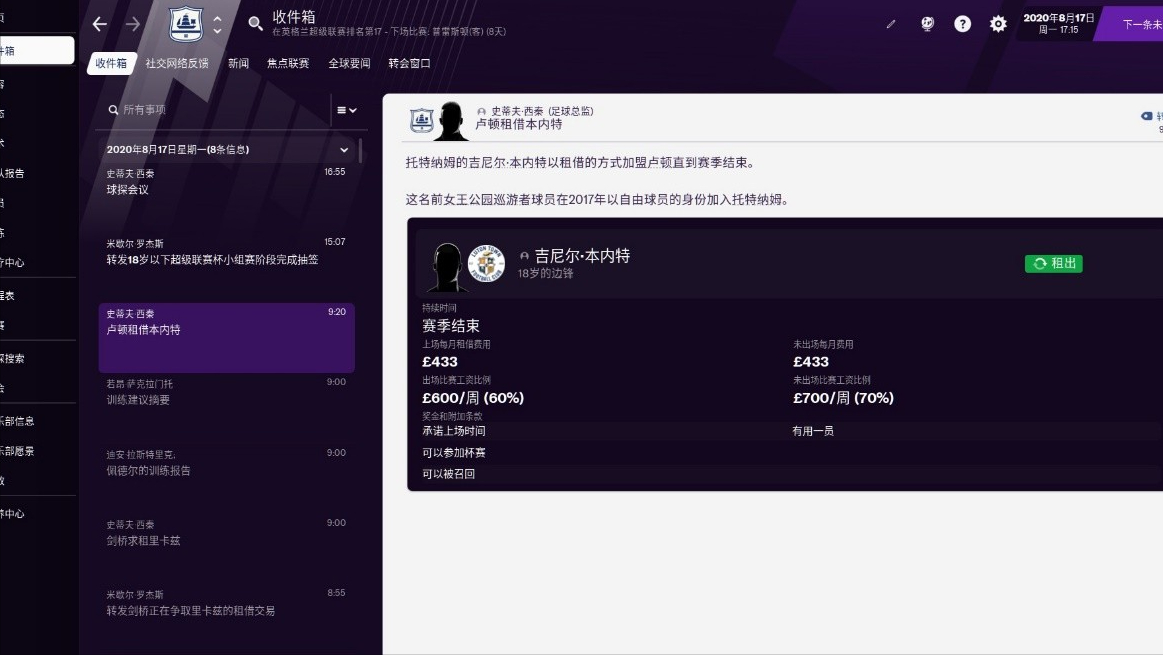Image resolution: width=1163 pixels, height=655 pixels.
Task: Switch to the 转会窗口 tab
Action: coord(409,63)
